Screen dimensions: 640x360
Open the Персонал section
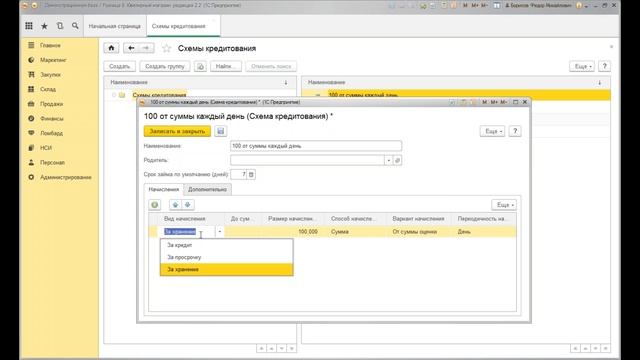[x=52, y=162]
